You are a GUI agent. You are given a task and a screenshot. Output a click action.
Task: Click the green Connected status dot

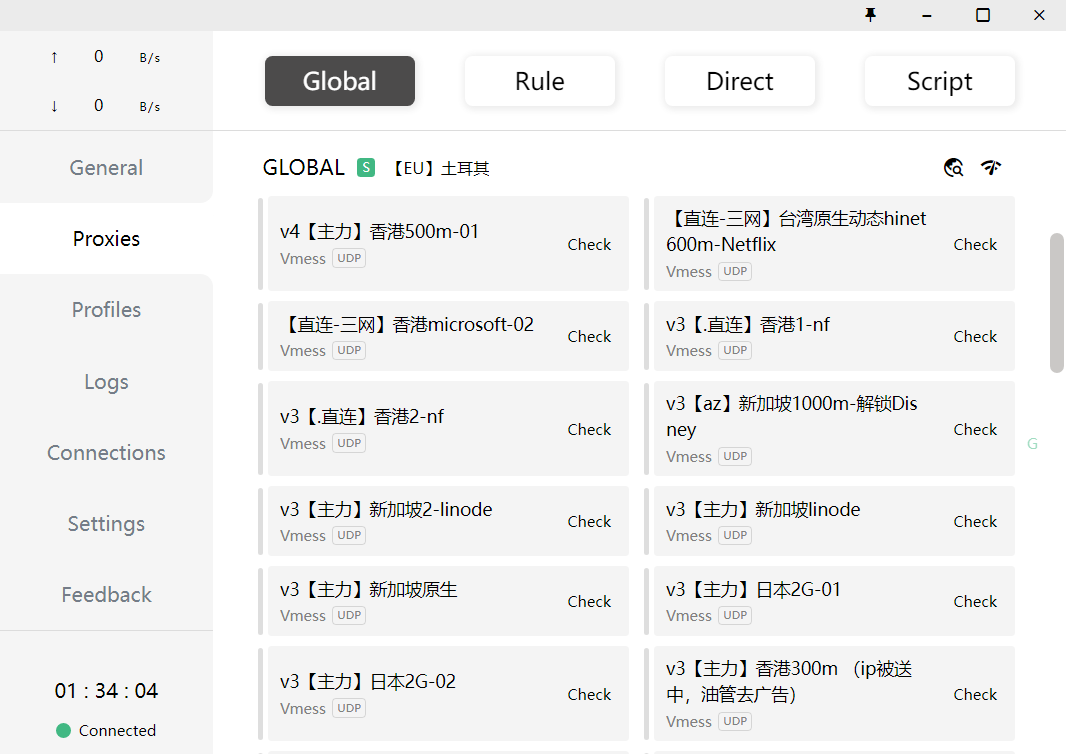64,730
